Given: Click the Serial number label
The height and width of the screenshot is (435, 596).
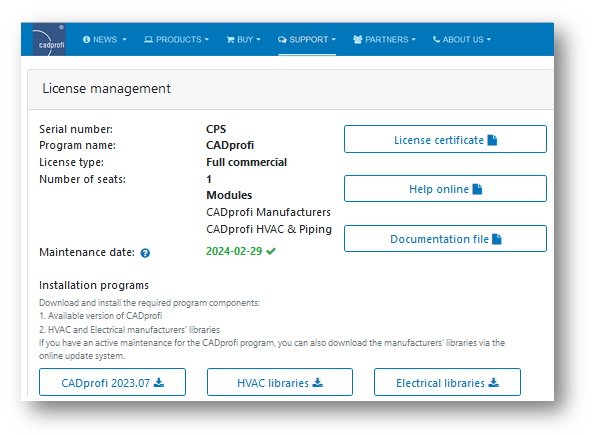Looking at the screenshot, I should (76, 129).
